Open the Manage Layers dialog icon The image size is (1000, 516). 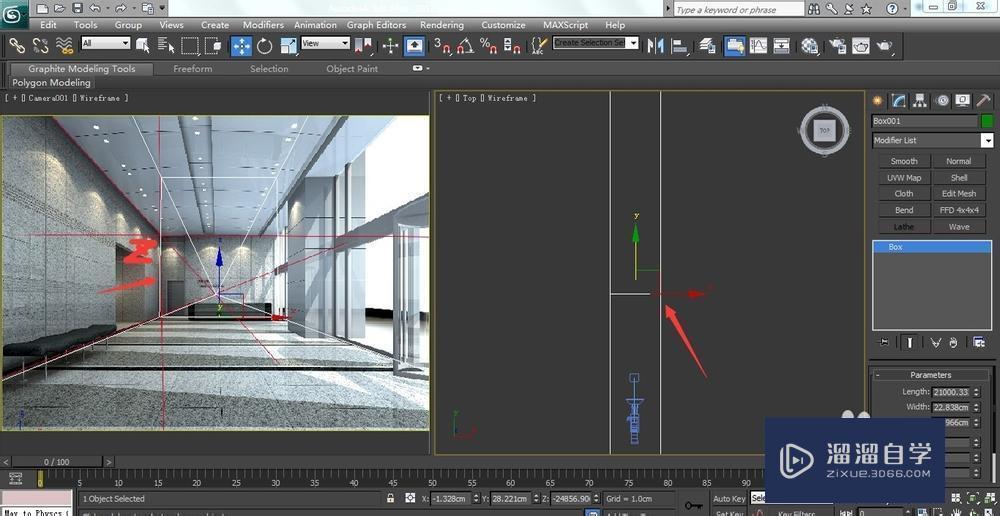click(x=707, y=45)
